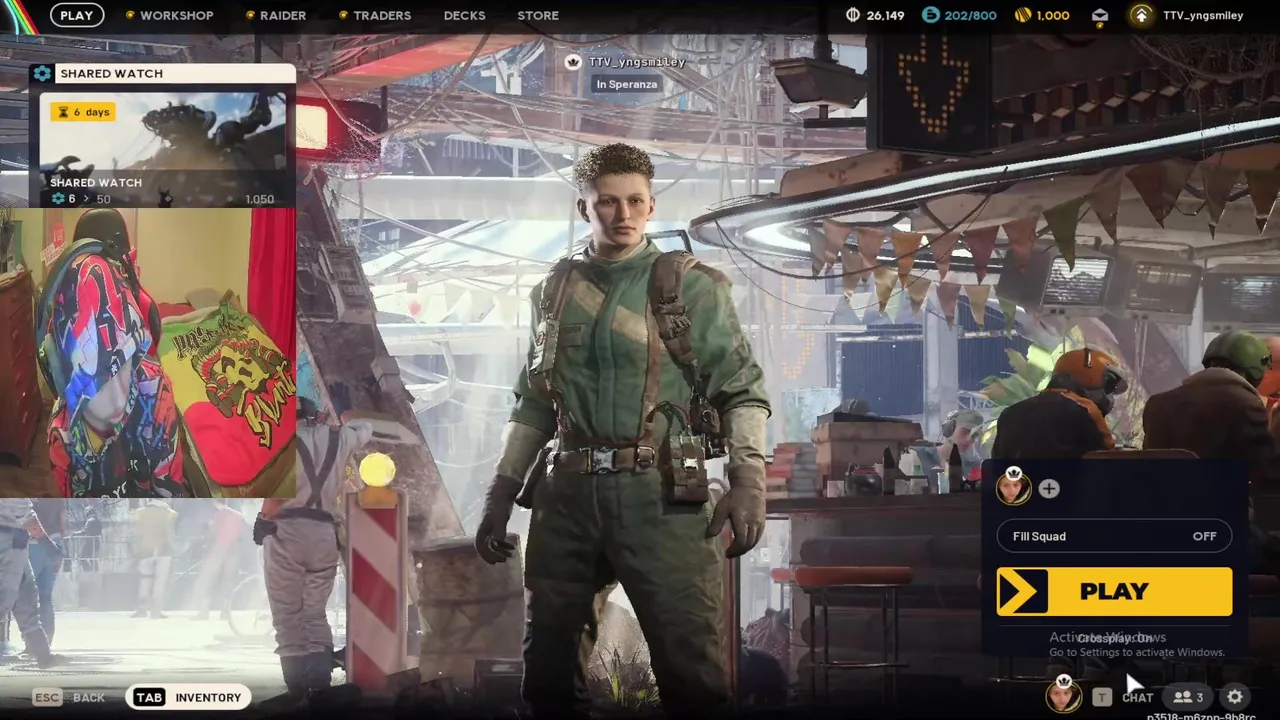Open the friends list showing 3
1280x720 pixels.
tap(1188, 697)
